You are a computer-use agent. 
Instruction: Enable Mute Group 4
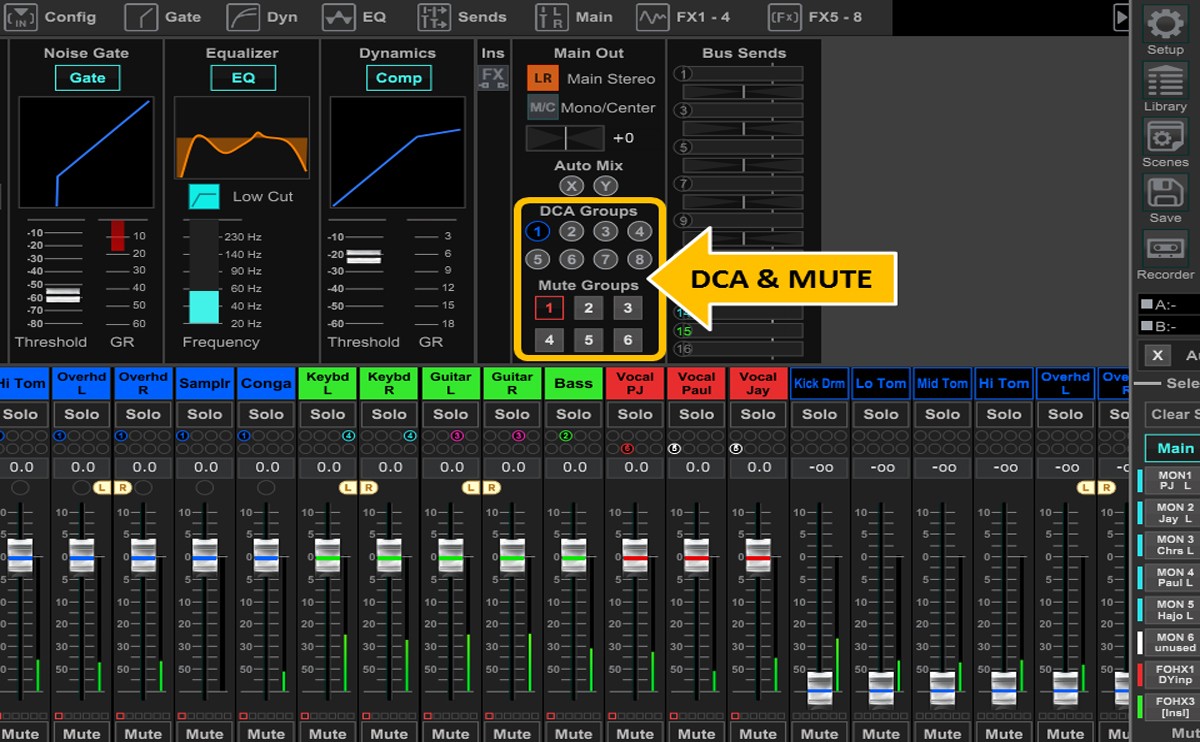[549, 340]
